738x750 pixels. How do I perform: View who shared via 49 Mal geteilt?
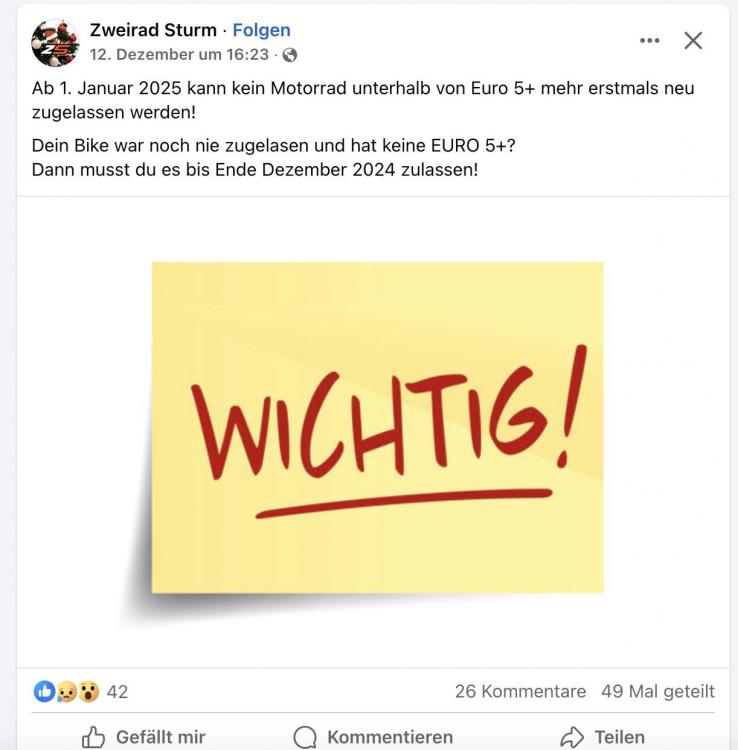pyautogui.click(x=658, y=692)
